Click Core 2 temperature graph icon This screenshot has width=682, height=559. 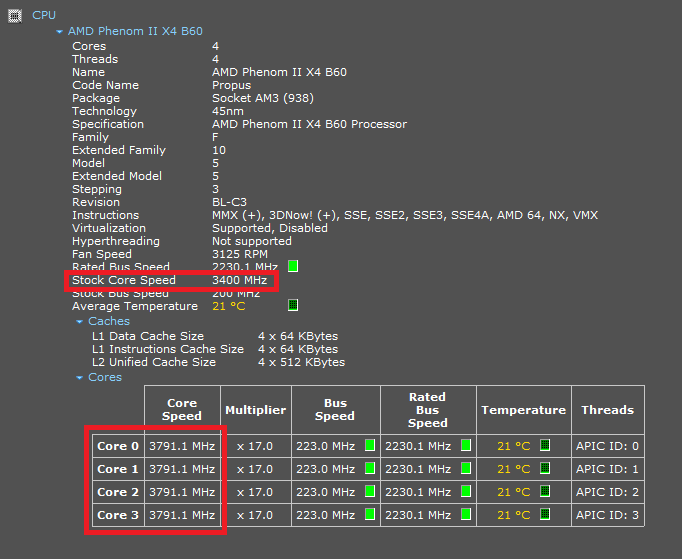point(545,491)
